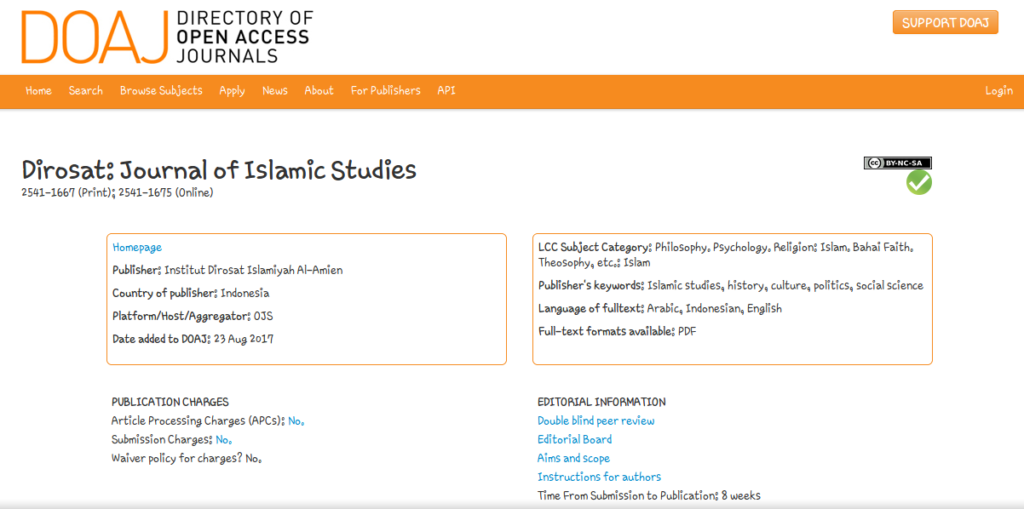Click the Article Processing Charges 'No' link
This screenshot has height=509, width=1024.
coord(295,421)
